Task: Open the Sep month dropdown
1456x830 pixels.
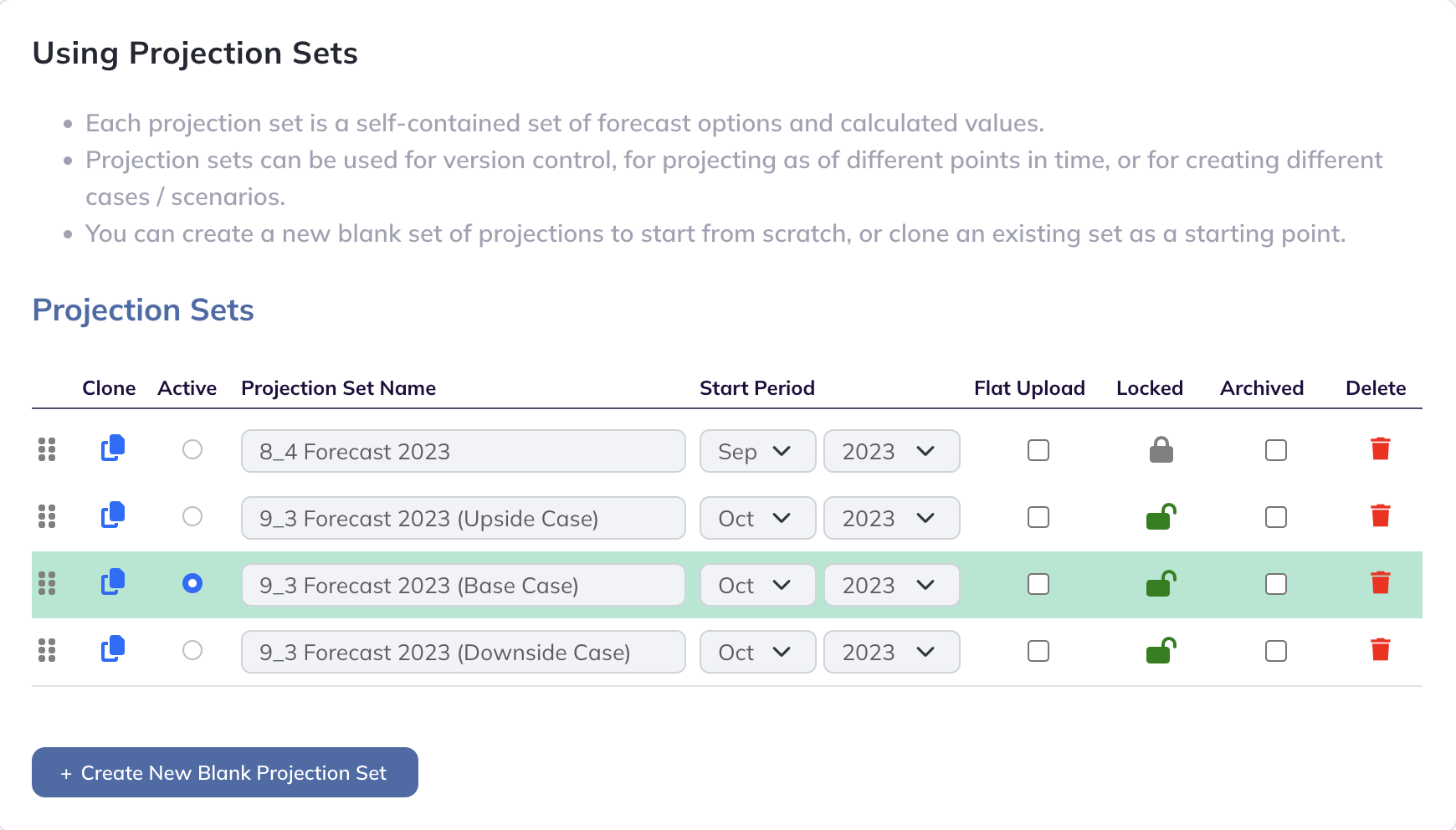Action: 757,451
